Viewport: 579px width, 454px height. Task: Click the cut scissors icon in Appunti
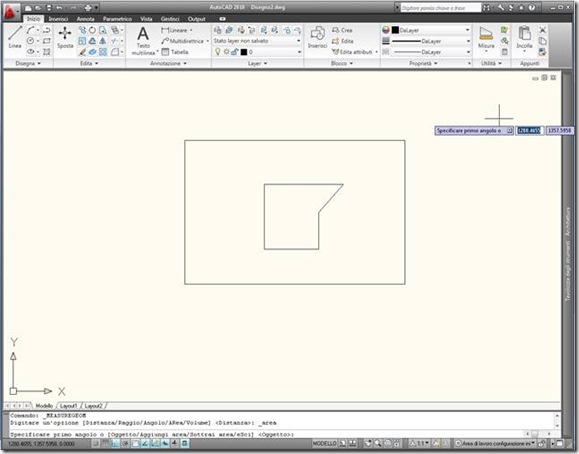(x=542, y=30)
